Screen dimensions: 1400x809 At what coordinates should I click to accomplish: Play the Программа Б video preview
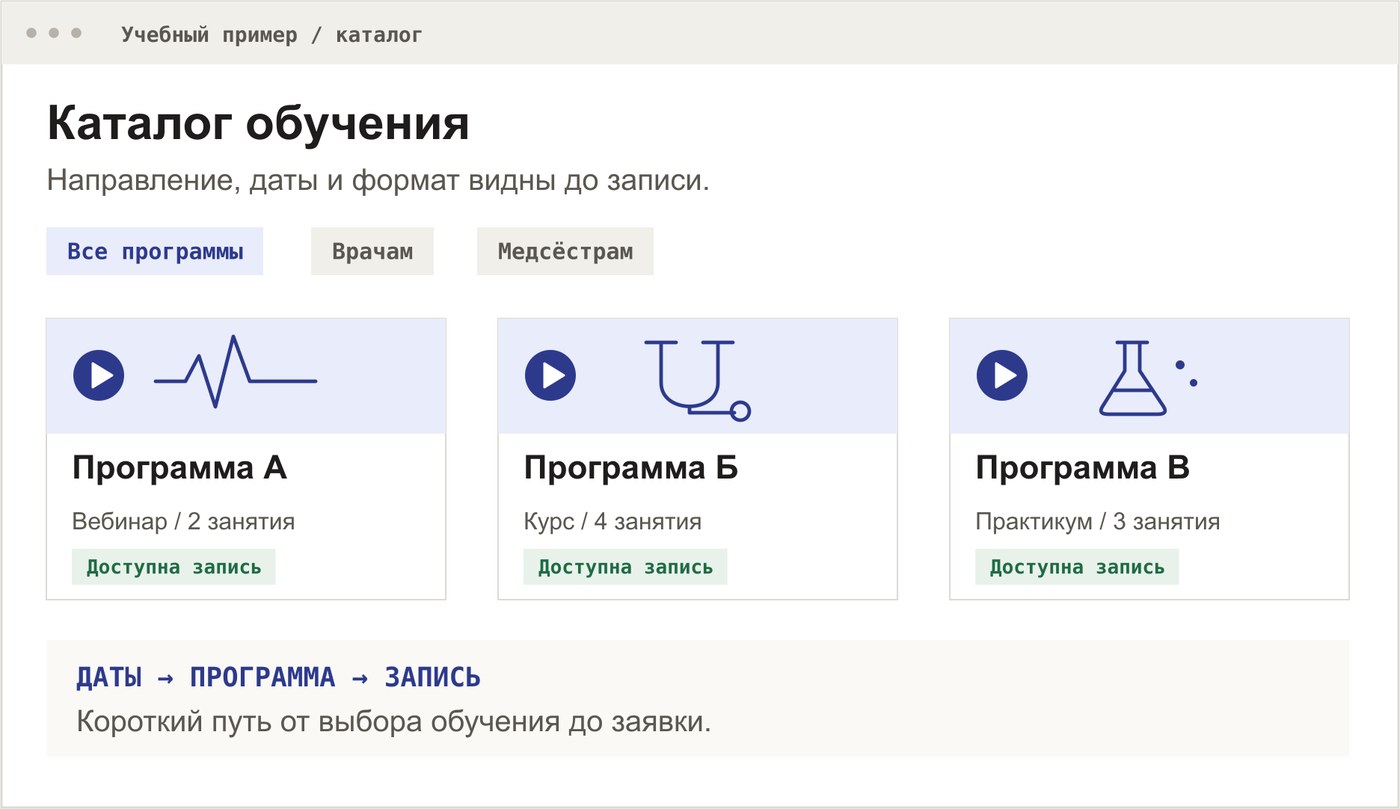551,376
